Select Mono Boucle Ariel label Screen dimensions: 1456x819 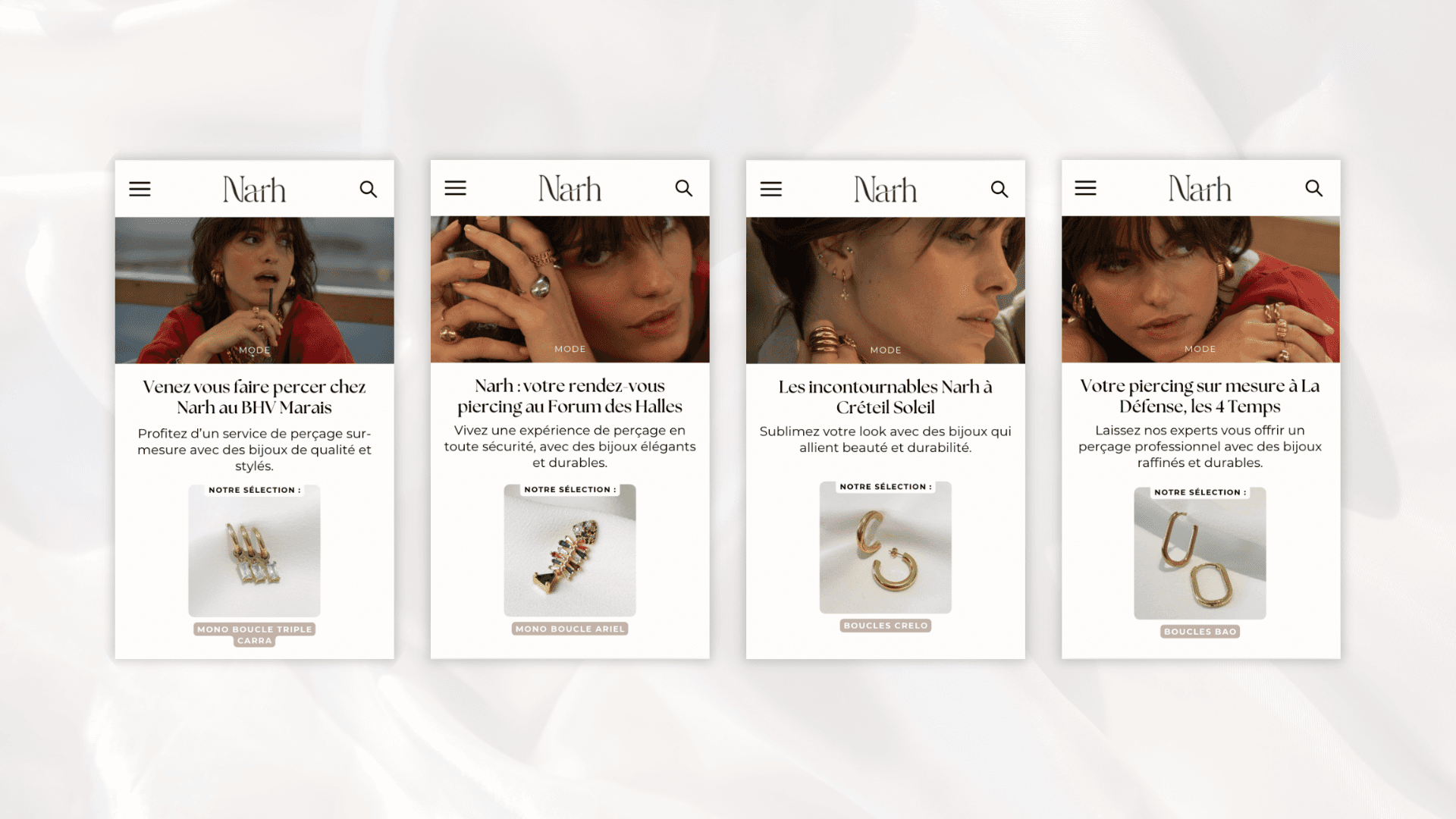(570, 629)
